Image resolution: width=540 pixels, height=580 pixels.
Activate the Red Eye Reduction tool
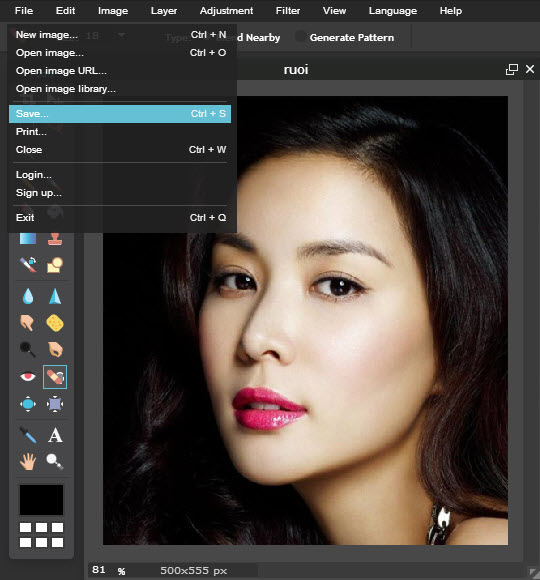click(28, 377)
